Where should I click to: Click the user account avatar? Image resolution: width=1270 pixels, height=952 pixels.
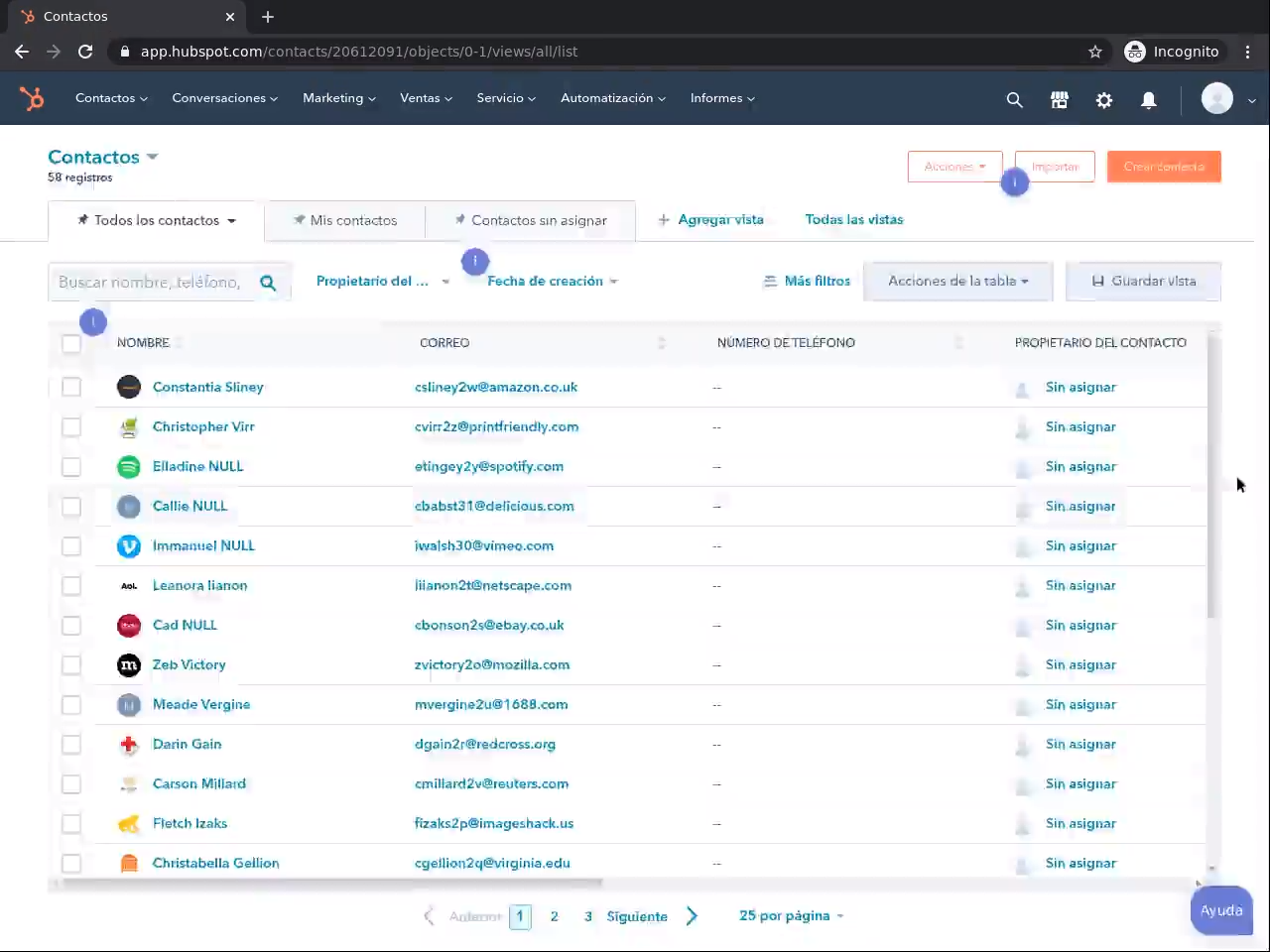(1217, 98)
